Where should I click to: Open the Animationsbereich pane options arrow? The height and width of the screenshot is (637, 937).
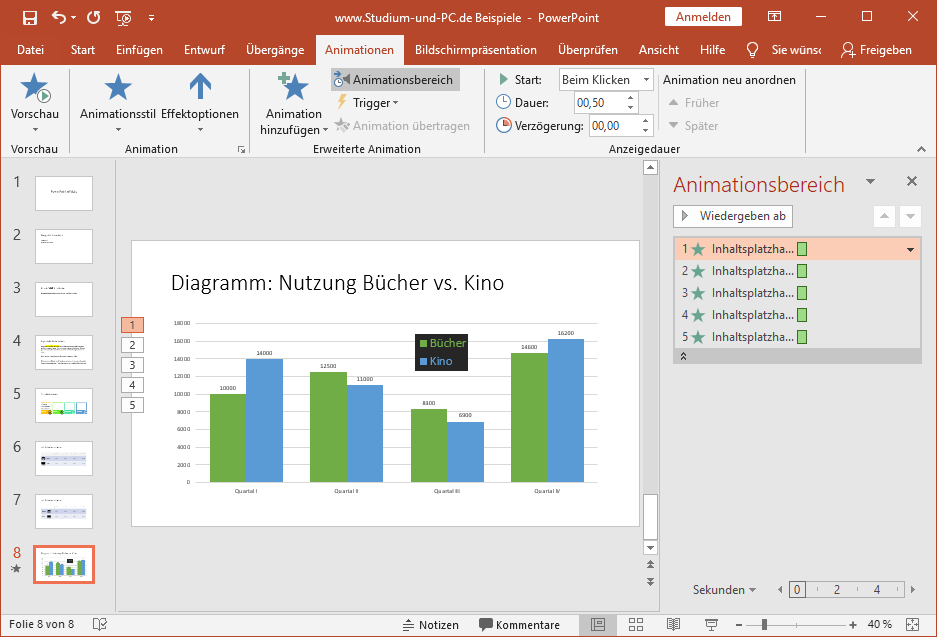pyautogui.click(x=871, y=181)
